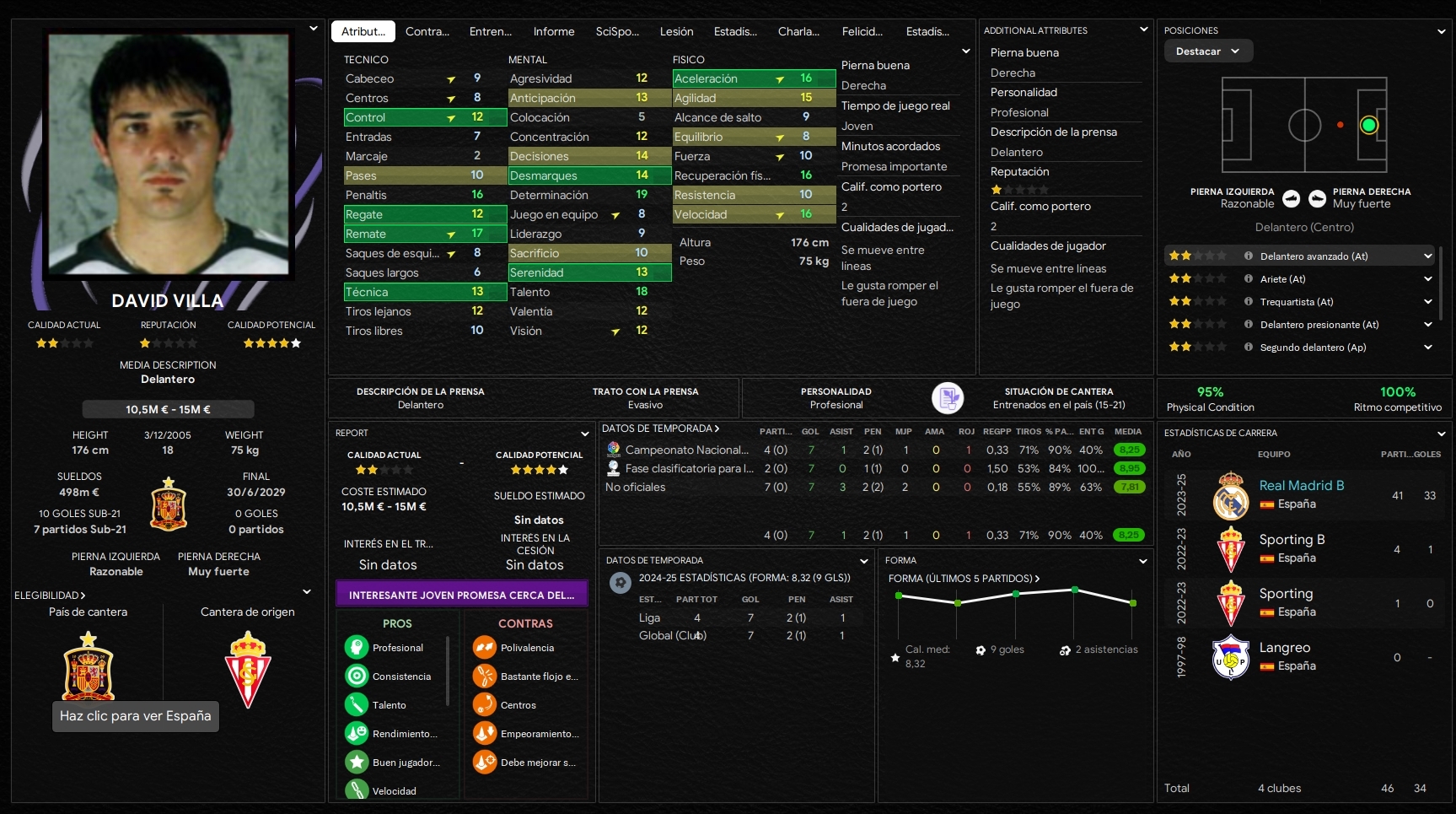
Task: Click the Real Madrid B club badge
Action: point(1231,495)
